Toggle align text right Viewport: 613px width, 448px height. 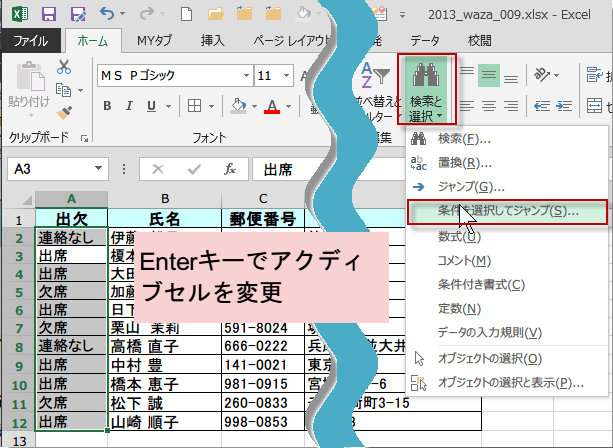point(511,106)
